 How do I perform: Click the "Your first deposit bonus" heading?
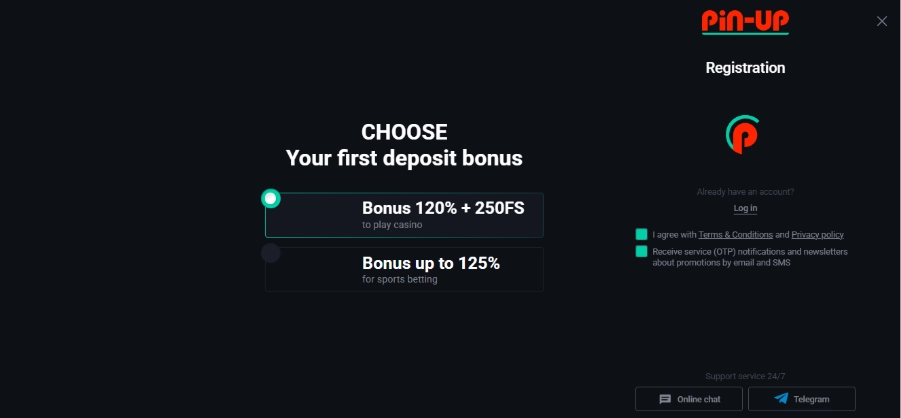[404, 158]
